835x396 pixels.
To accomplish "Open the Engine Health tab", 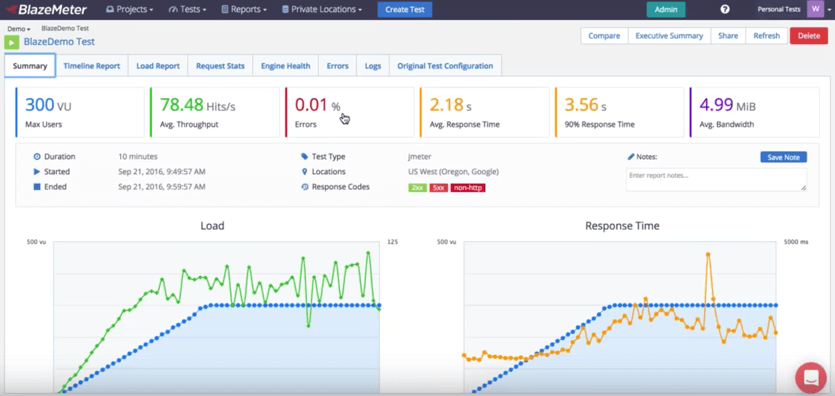I will click(x=285, y=66).
